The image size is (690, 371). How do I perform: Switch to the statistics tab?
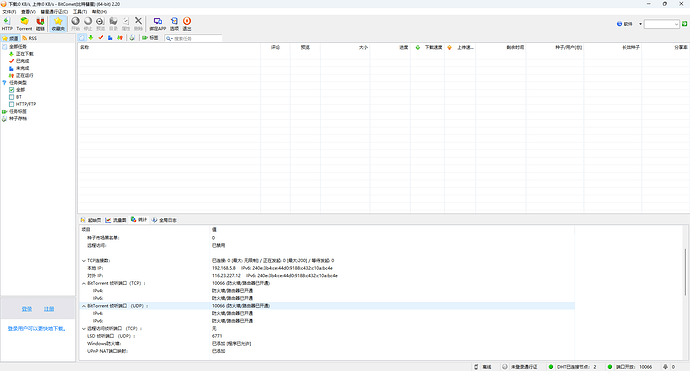pyautogui.click(x=139, y=220)
